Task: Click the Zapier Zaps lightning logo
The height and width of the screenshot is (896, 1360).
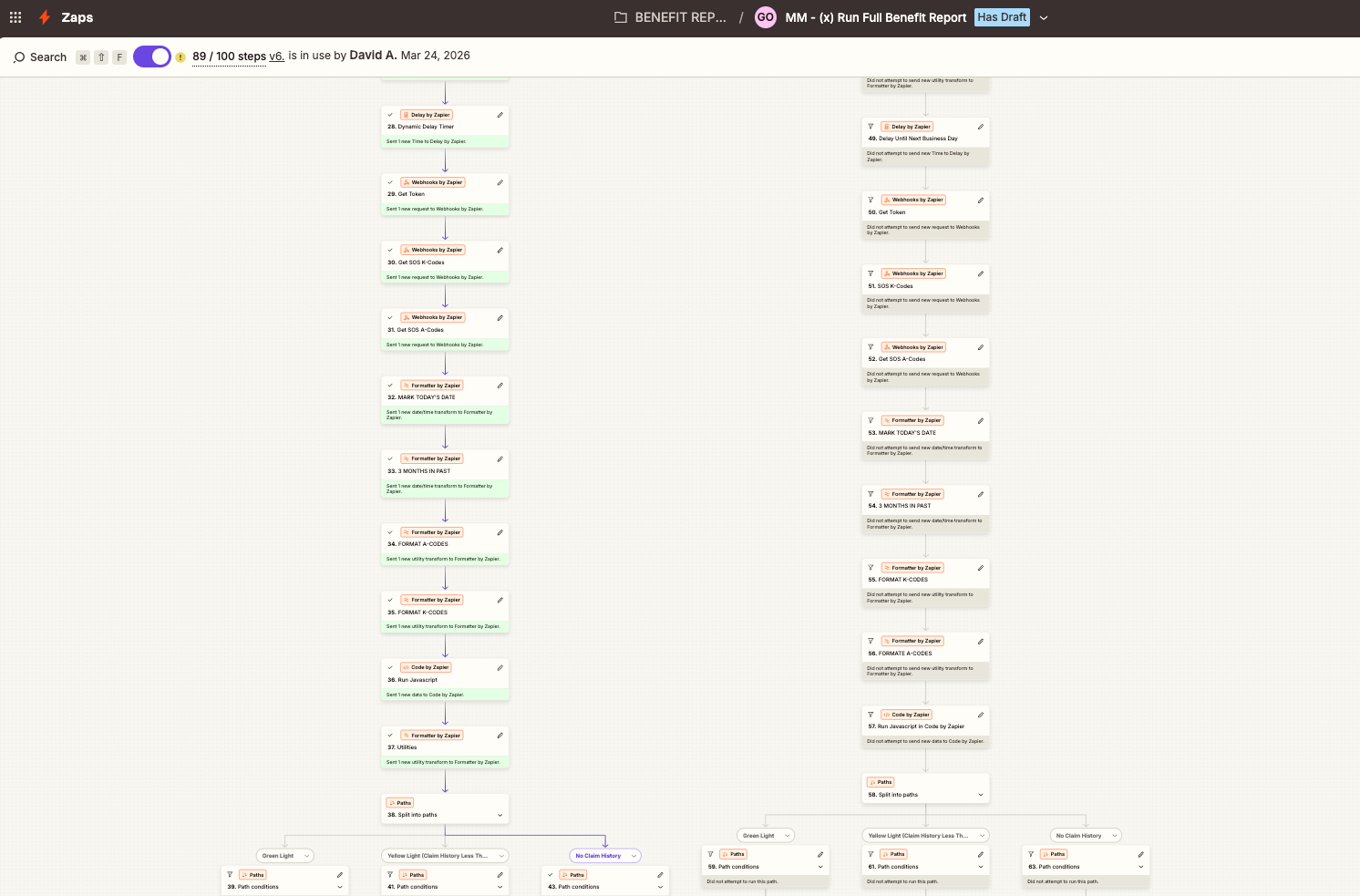Action: 45,17
